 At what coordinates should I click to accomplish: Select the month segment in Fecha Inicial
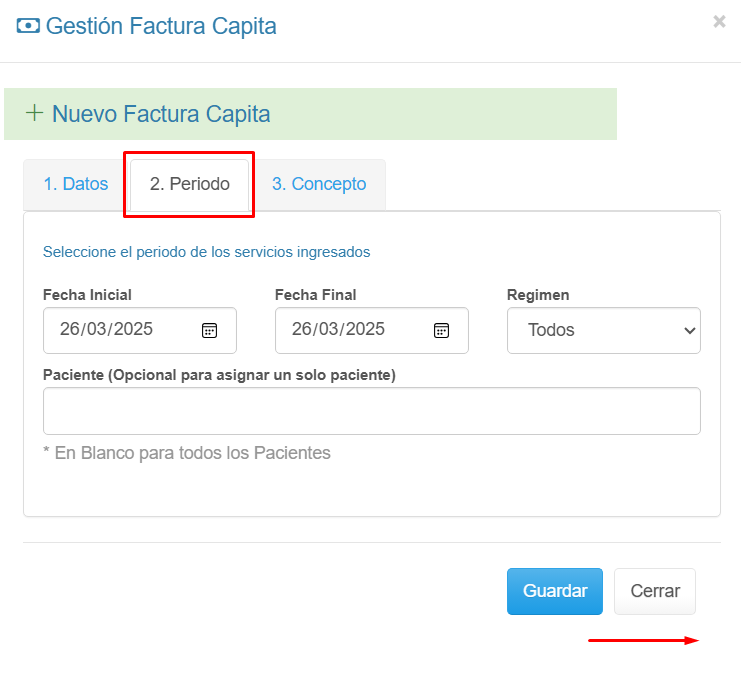click(x=97, y=329)
